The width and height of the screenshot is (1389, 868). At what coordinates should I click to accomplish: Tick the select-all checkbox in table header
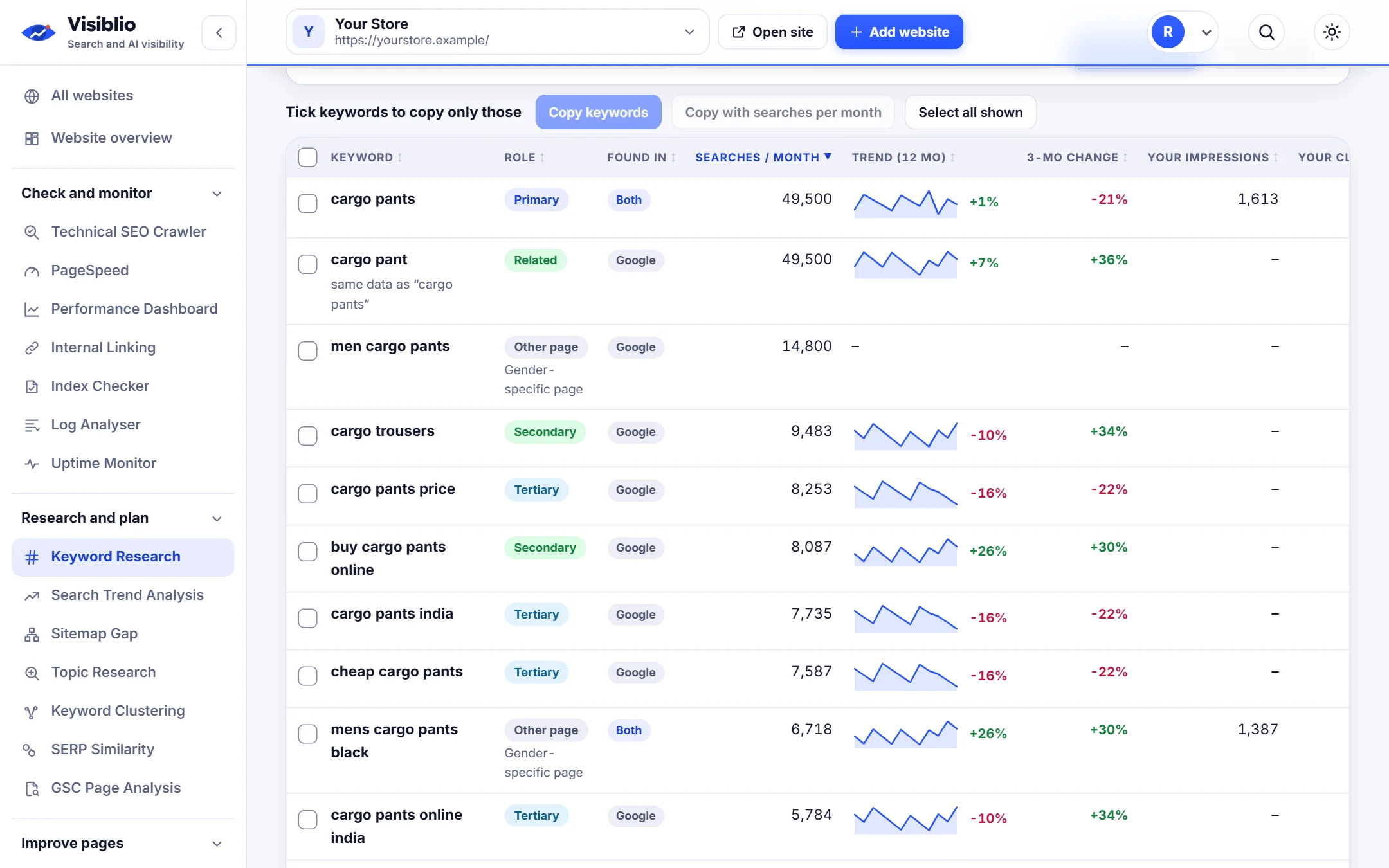[308, 158]
